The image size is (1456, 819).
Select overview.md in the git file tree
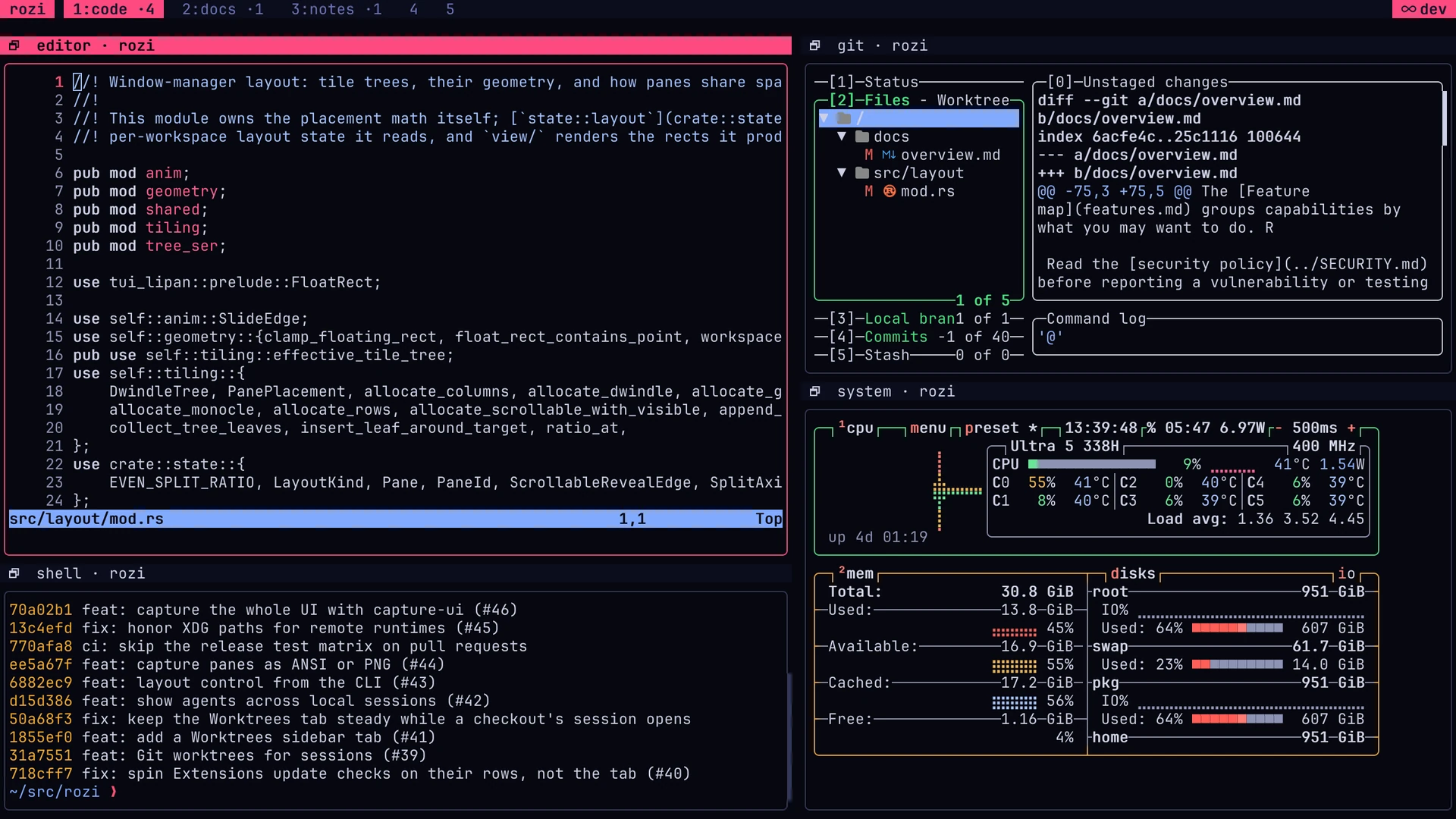click(x=951, y=155)
